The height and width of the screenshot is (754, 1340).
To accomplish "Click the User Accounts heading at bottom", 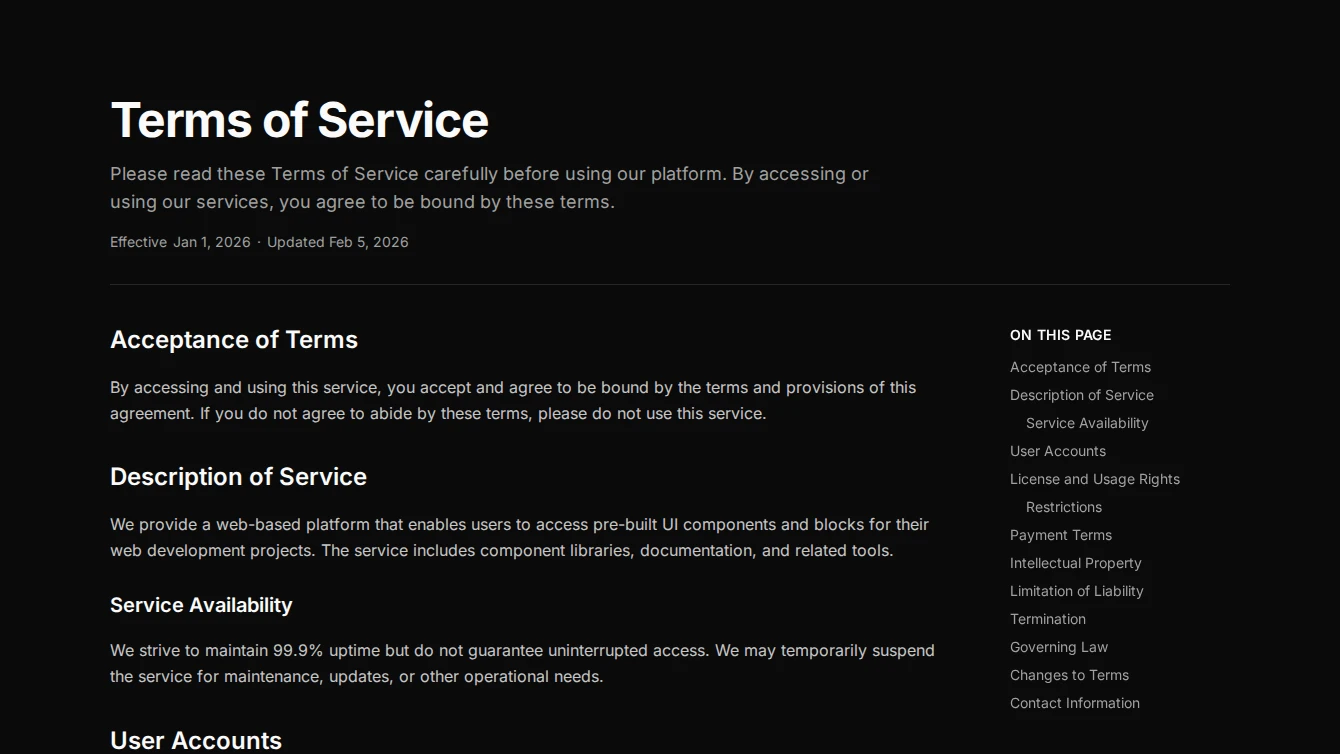I will (196, 740).
